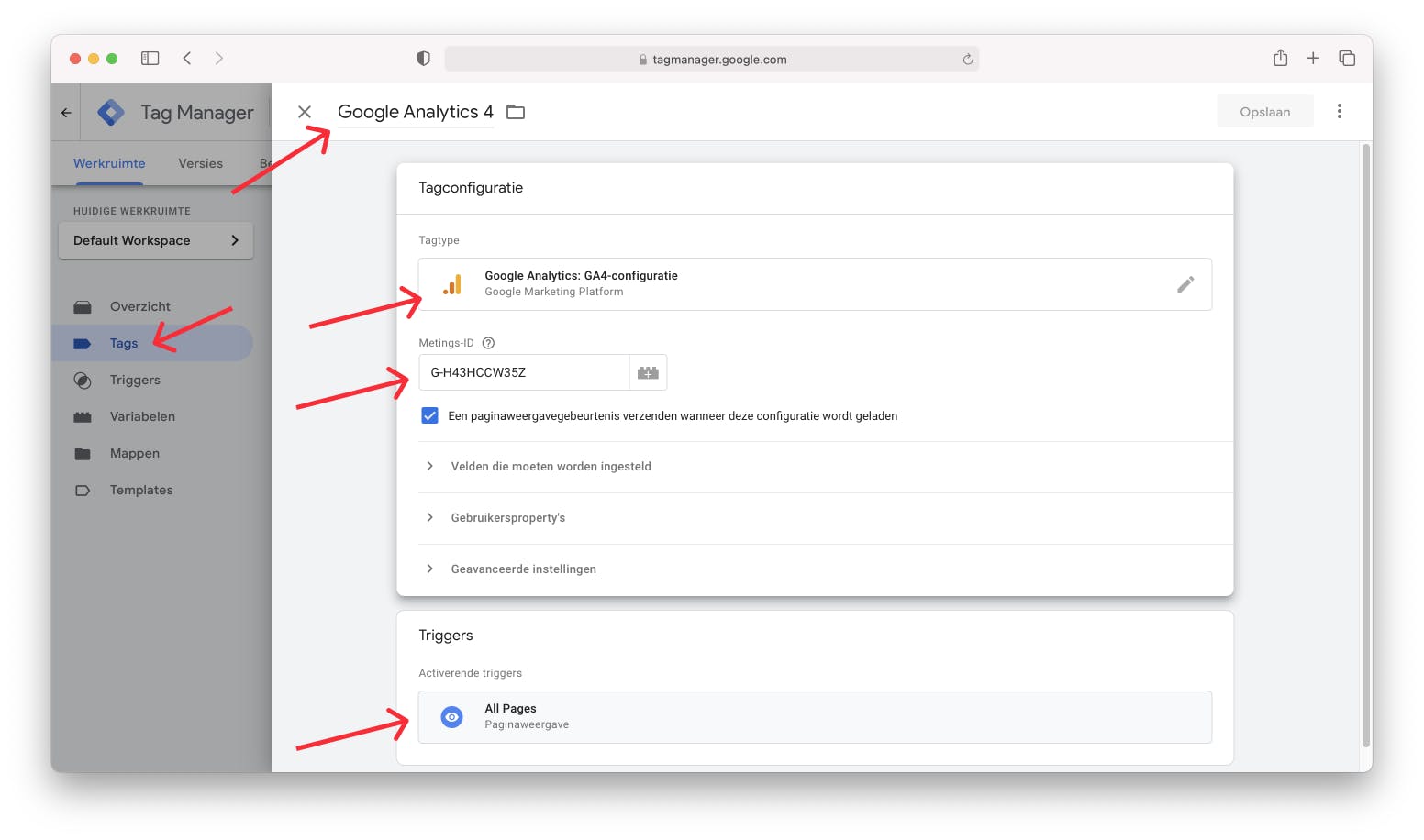Open the Safari share menu
This screenshot has width=1424, height=840.
click(1281, 57)
